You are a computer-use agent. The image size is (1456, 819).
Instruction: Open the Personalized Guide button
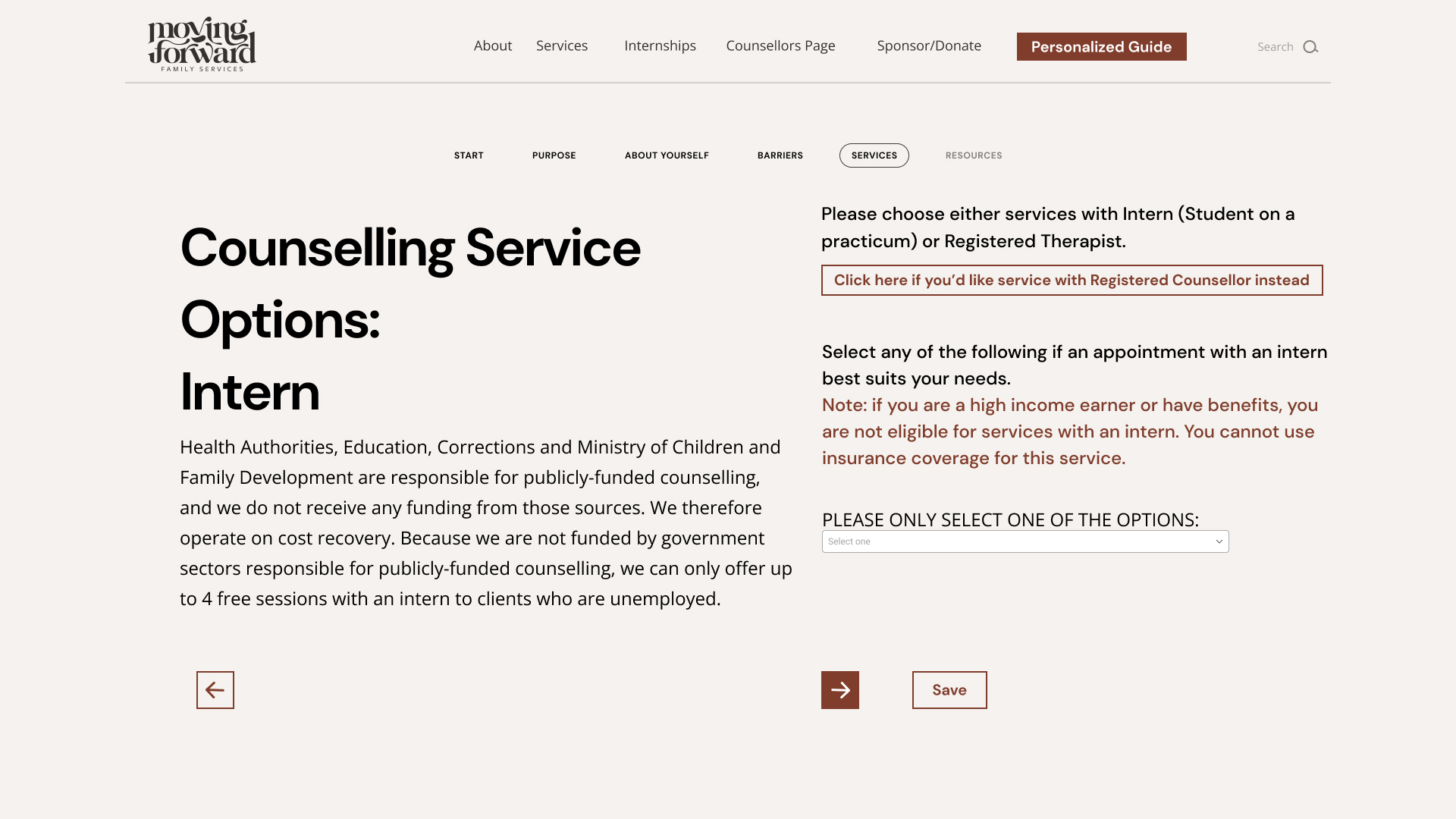1101,47
